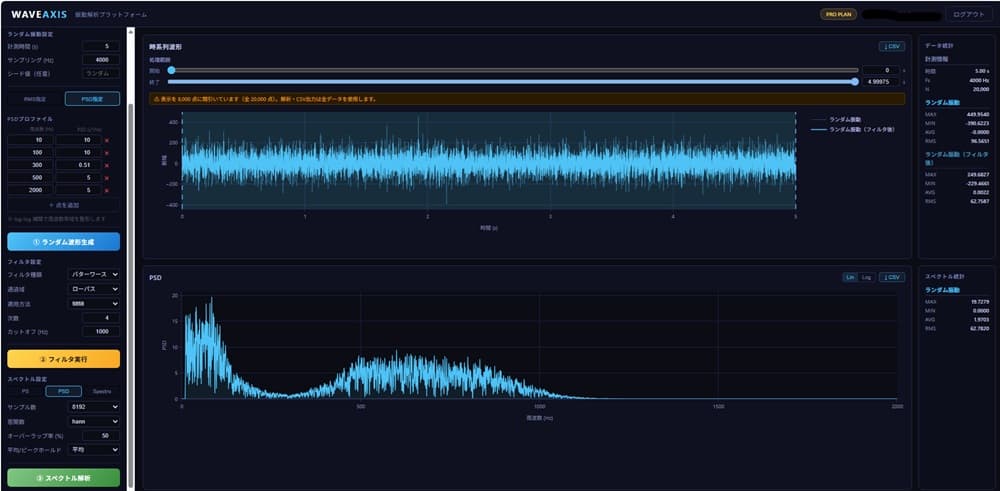Click the ③ スペクトル解析 button
The image size is (1000, 491).
coord(64,478)
